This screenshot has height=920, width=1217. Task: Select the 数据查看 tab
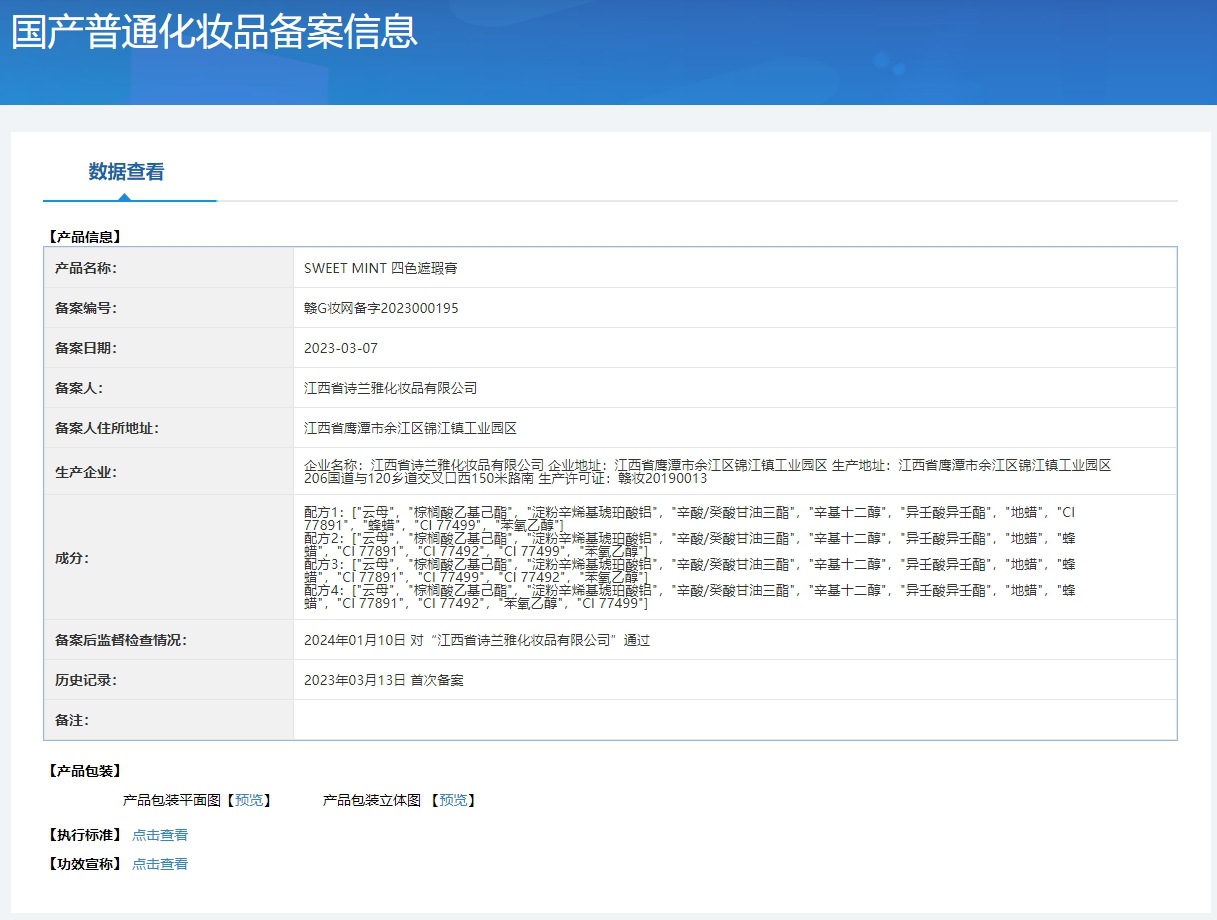pyautogui.click(x=126, y=172)
